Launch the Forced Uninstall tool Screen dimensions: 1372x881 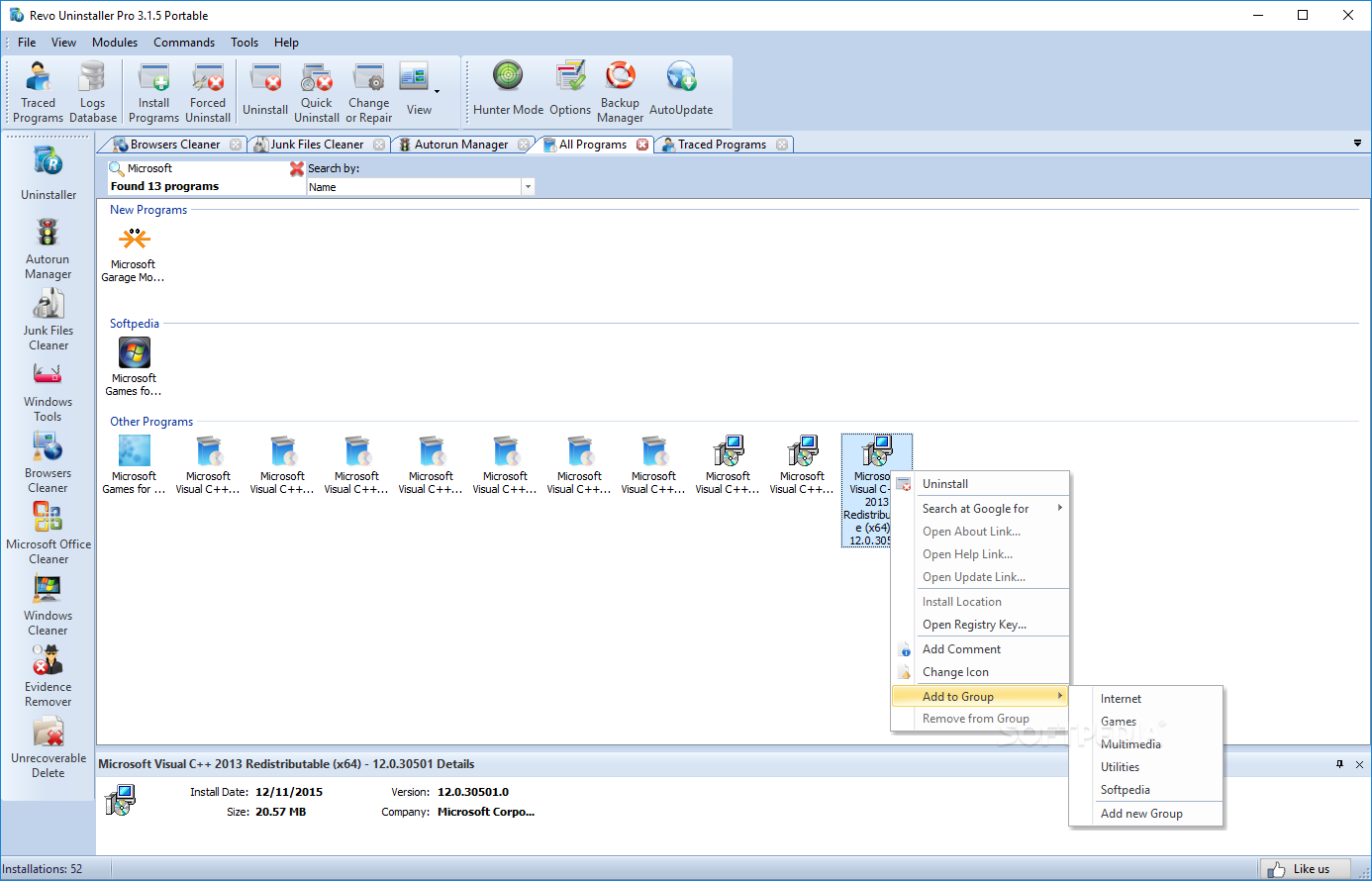[208, 92]
